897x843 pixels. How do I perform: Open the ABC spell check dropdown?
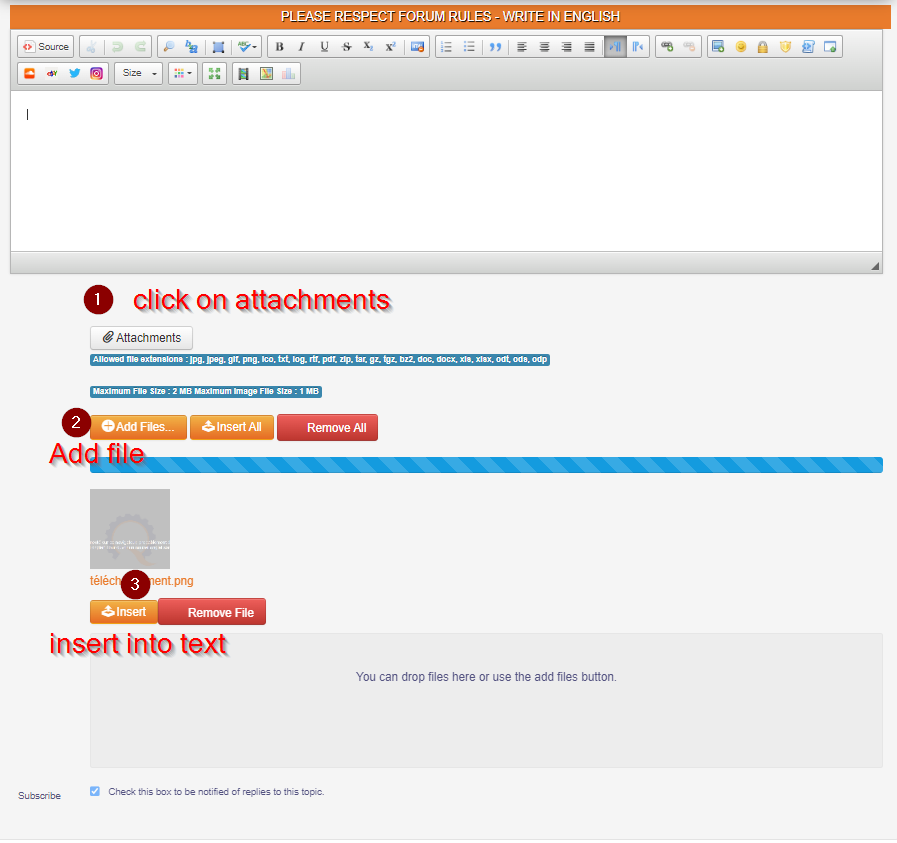[247, 47]
